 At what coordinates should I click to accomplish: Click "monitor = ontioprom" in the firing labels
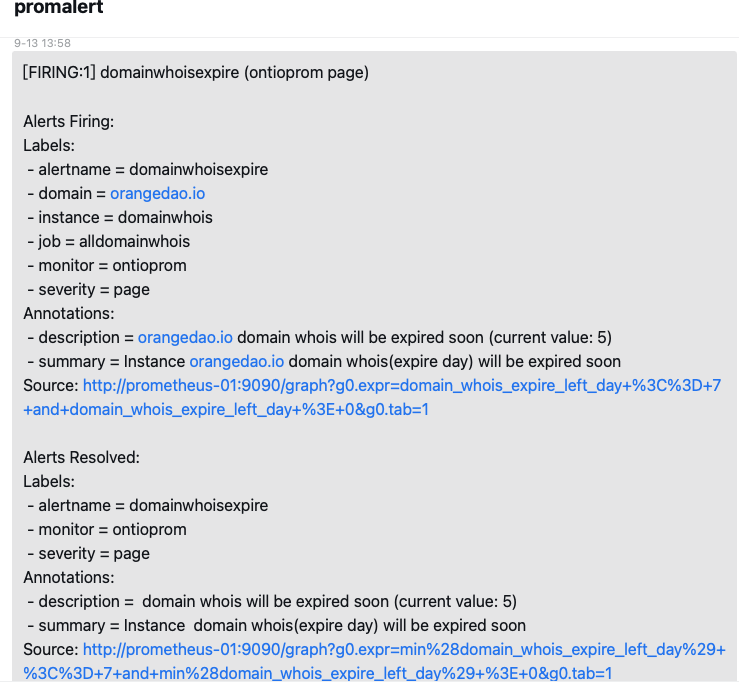[x=112, y=265]
